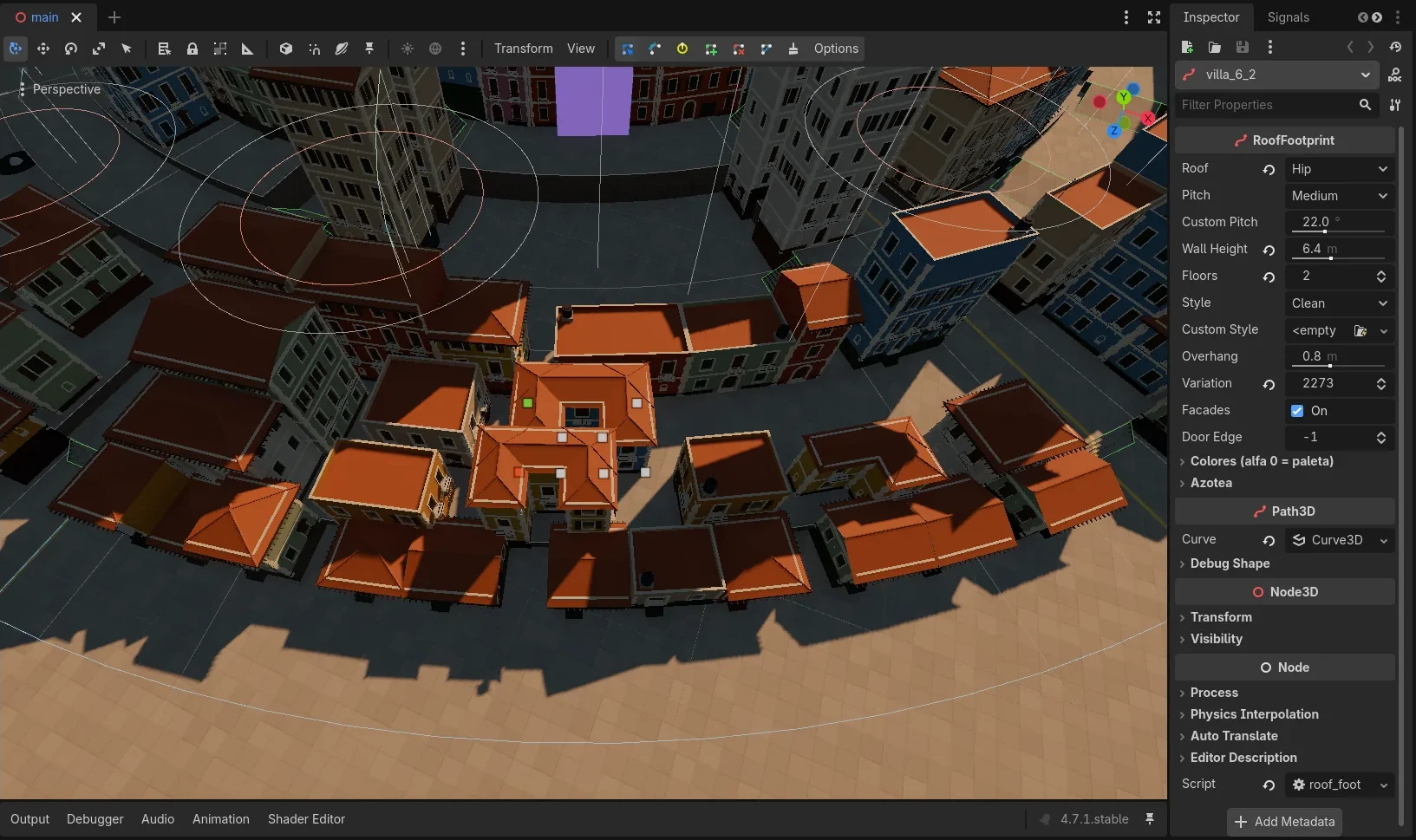This screenshot has height=840, width=1416.
Task: Click the Add Metadata button
Action: point(1284,822)
